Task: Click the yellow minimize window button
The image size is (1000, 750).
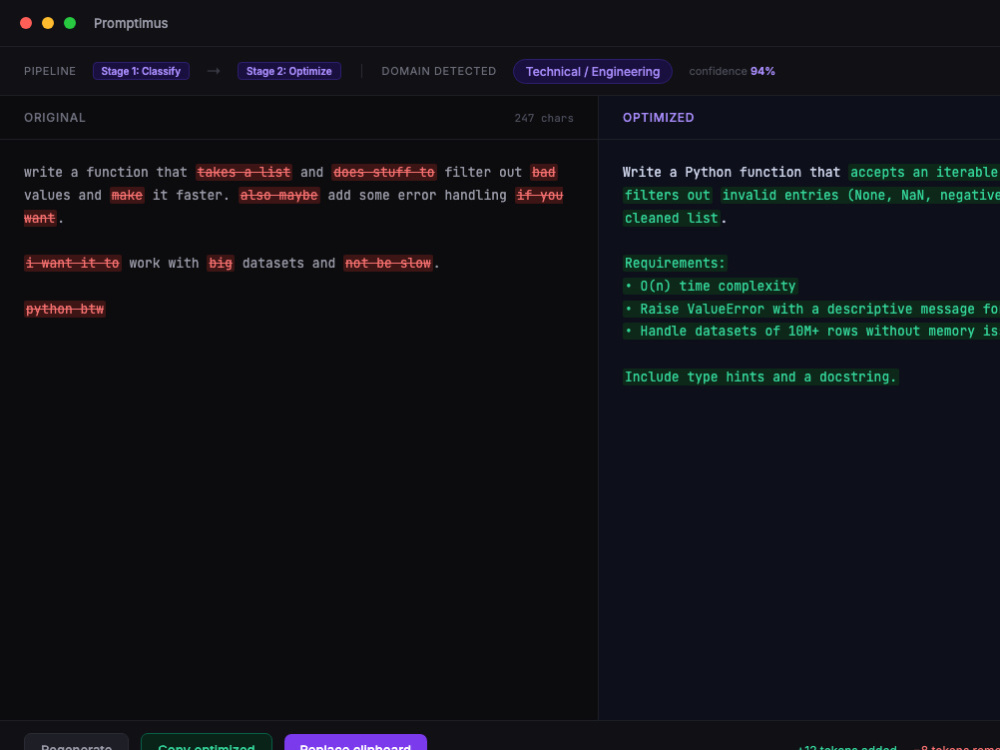Action: [x=48, y=23]
